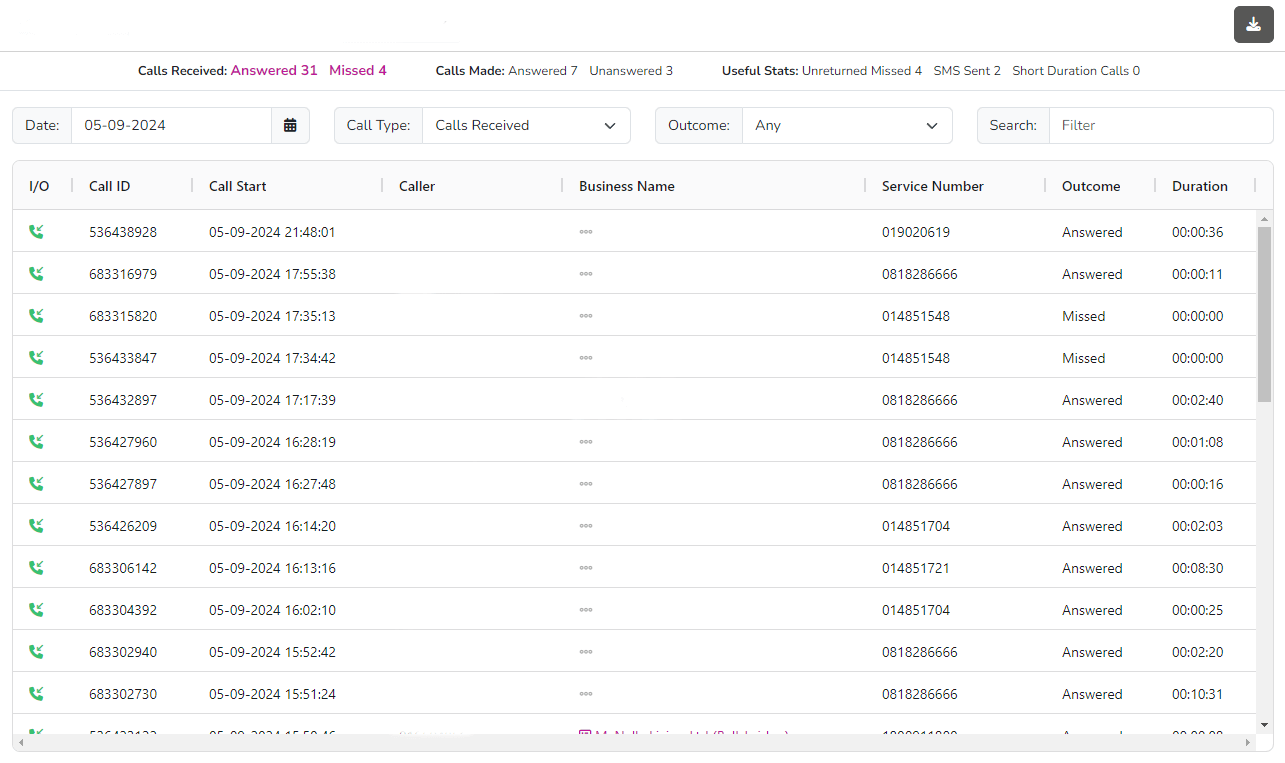Image resolution: width=1285 pixels, height=763 pixels.
Task: Click business name ellipsis for call 683315820
Action: (x=586, y=316)
